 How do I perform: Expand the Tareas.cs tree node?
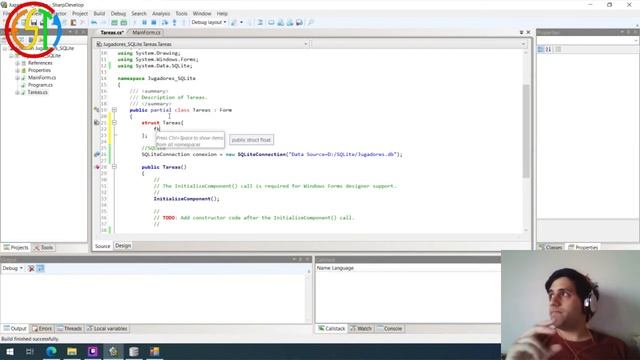pyautogui.click(x=17, y=92)
